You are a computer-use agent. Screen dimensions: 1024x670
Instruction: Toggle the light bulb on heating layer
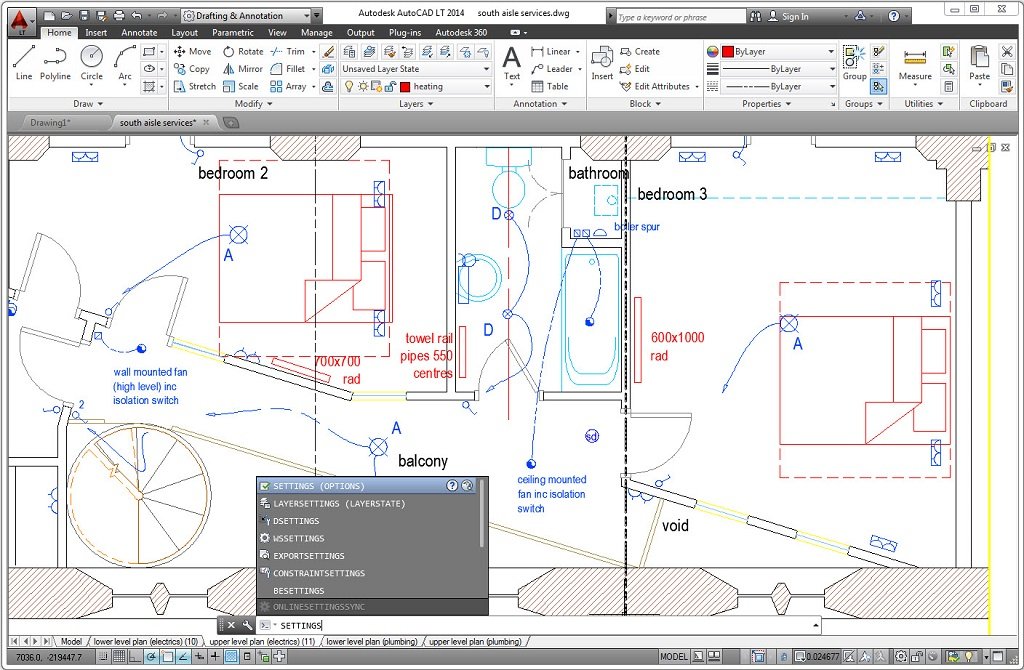pos(349,87)
